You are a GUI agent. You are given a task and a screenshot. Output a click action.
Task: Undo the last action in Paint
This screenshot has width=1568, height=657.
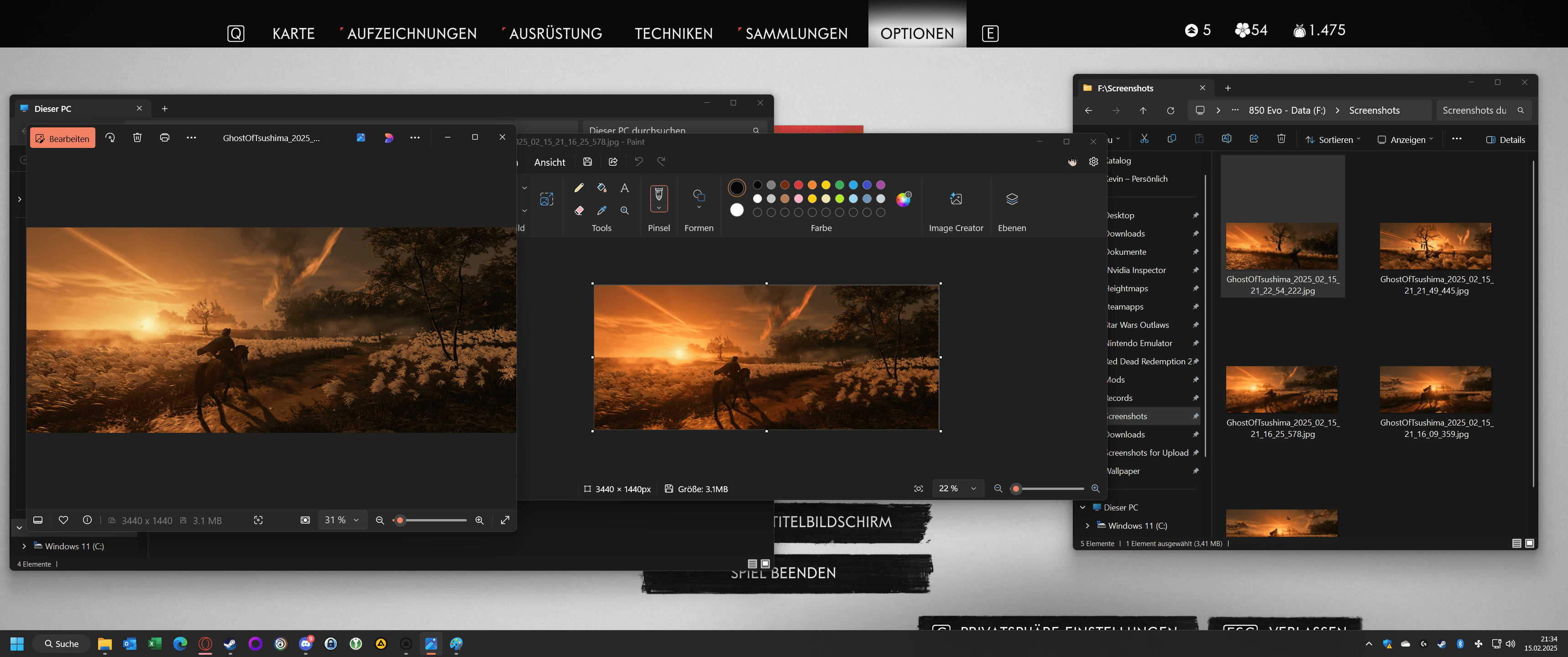pyautogui.click(x=638, y=161)
